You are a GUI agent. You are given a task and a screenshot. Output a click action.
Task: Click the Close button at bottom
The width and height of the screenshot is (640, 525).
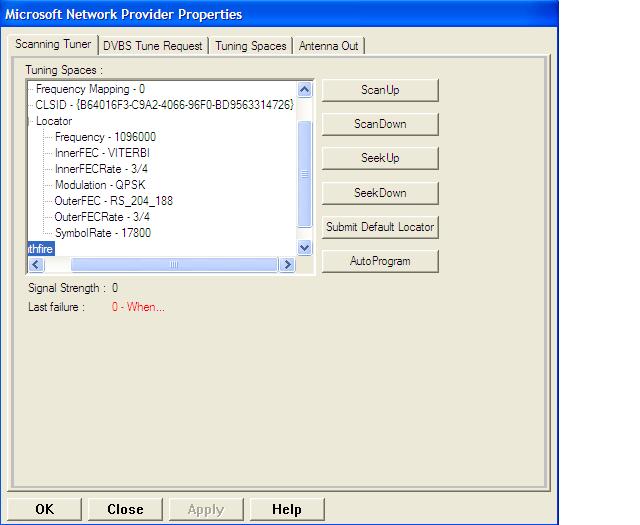[x=125, y=509]
